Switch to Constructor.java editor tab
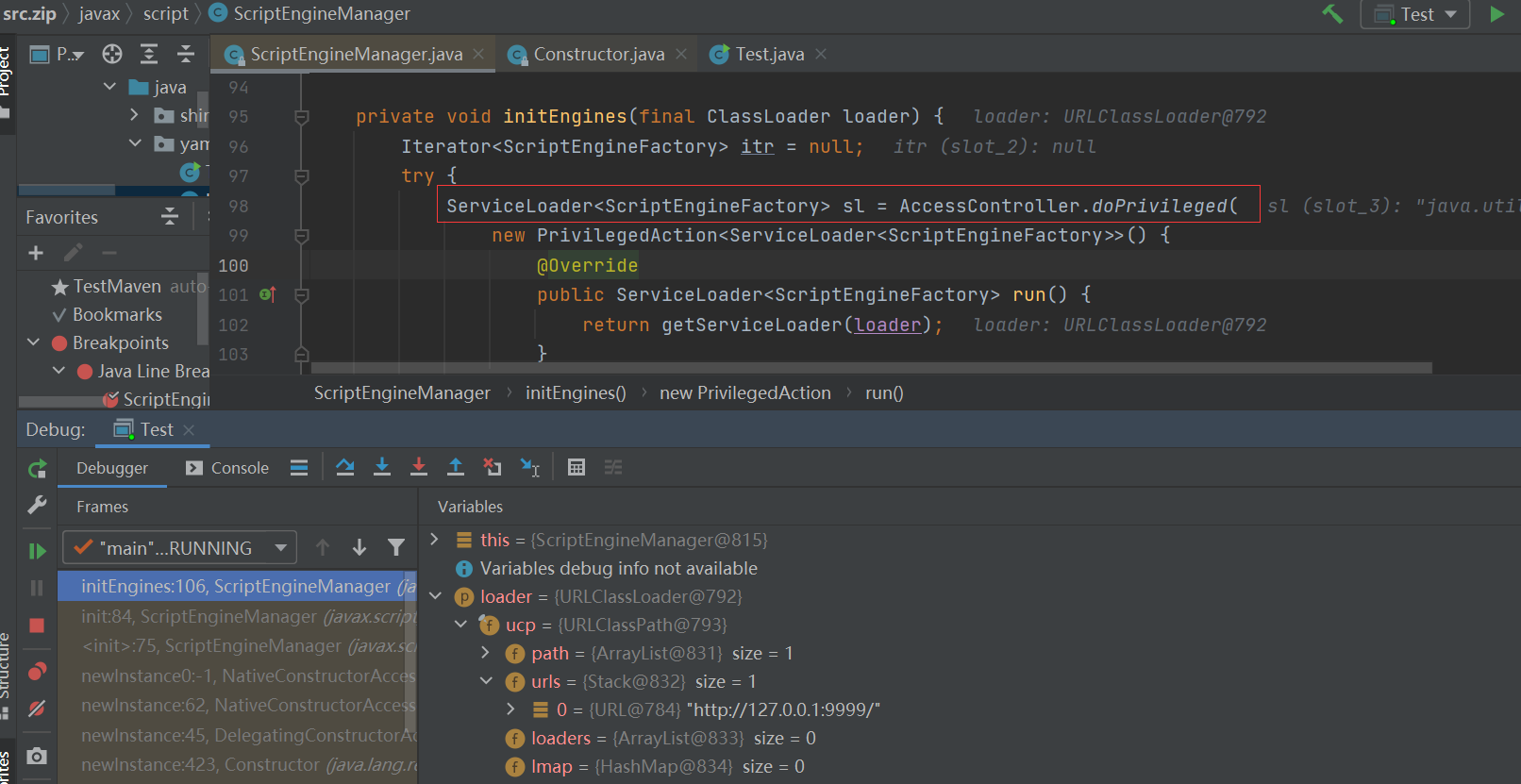The height and width of the screenshot is (784, 1521). (x=598, y=55)
